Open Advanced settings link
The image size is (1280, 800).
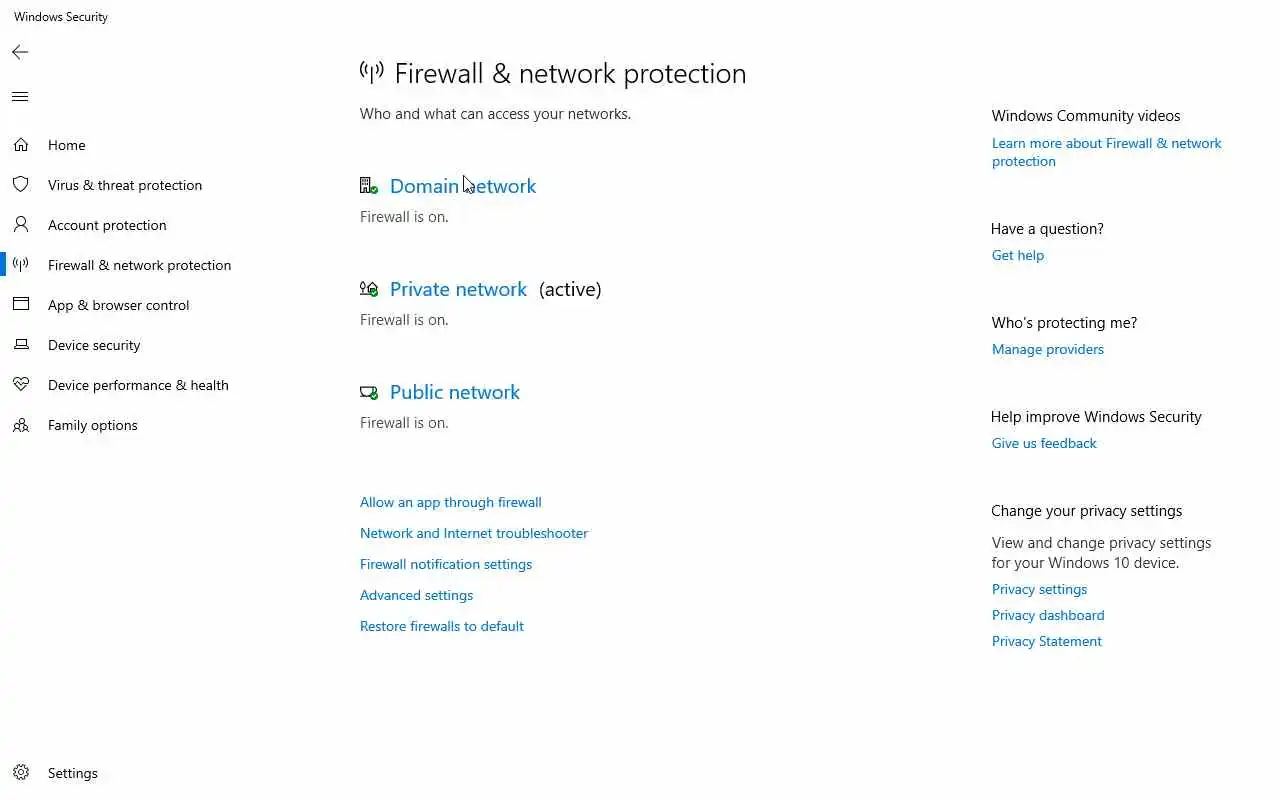[x=416, y=595]
